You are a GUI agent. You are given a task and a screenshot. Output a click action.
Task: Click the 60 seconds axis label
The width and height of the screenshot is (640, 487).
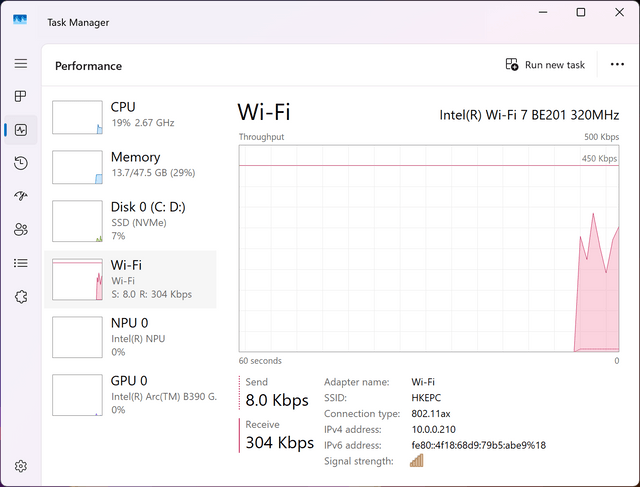tap(260, 361)
